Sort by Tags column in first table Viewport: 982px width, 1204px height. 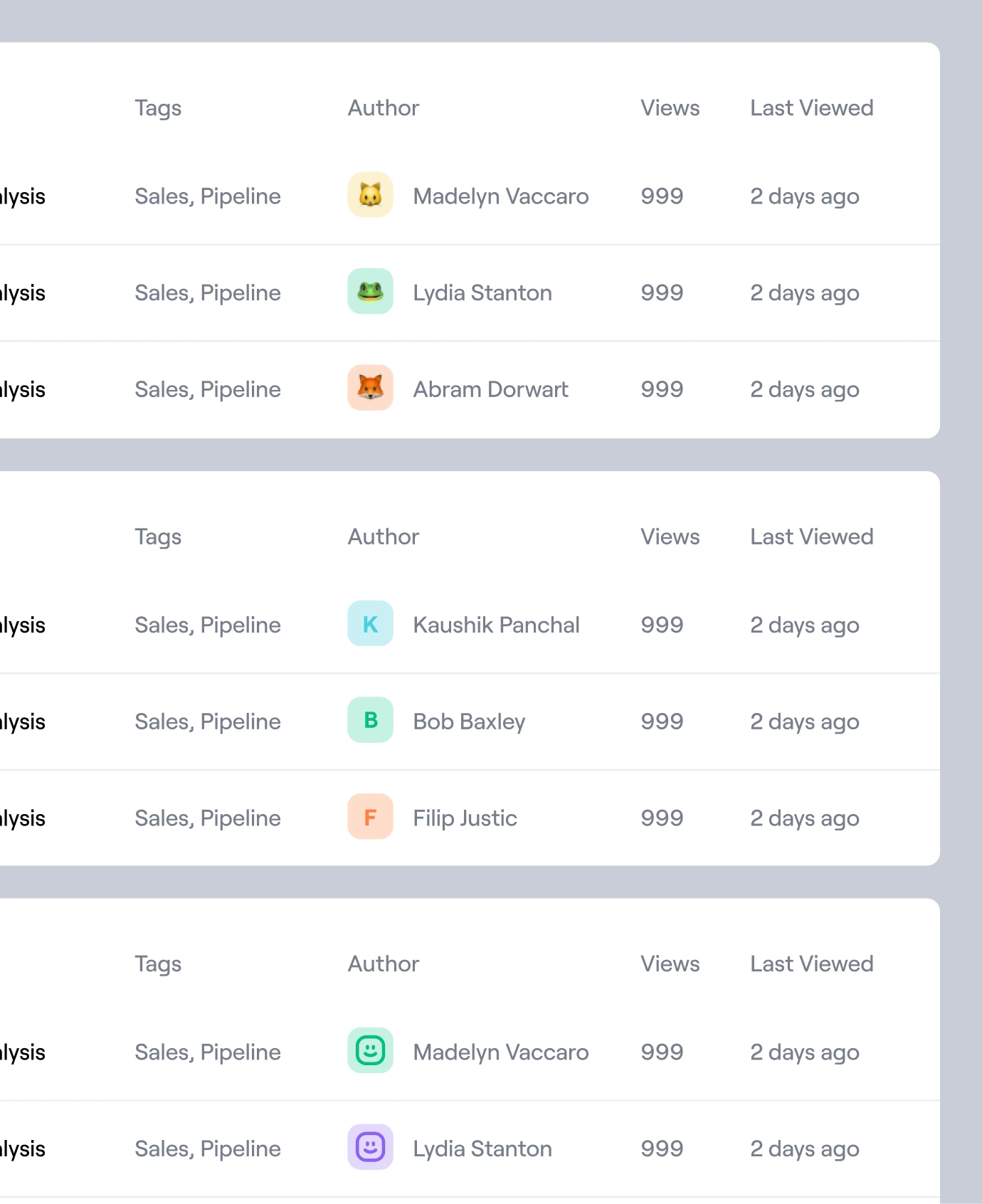click(158, 108)
